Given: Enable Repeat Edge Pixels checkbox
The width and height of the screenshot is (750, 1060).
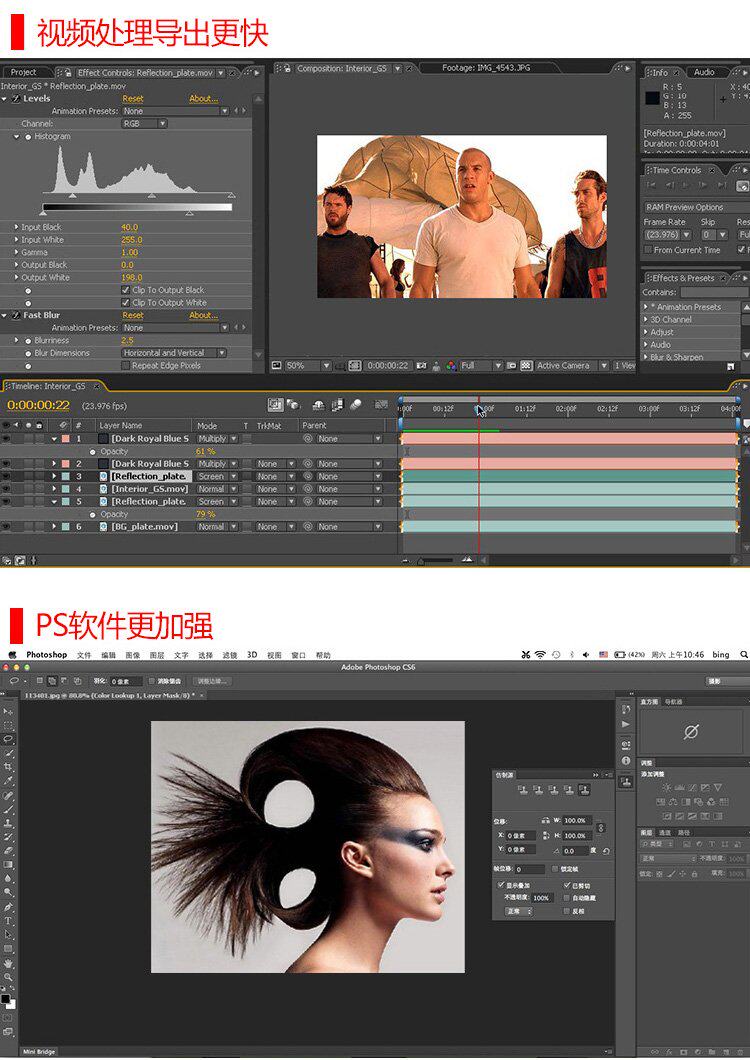Looking at the screenshot, I should pos(125,366).
